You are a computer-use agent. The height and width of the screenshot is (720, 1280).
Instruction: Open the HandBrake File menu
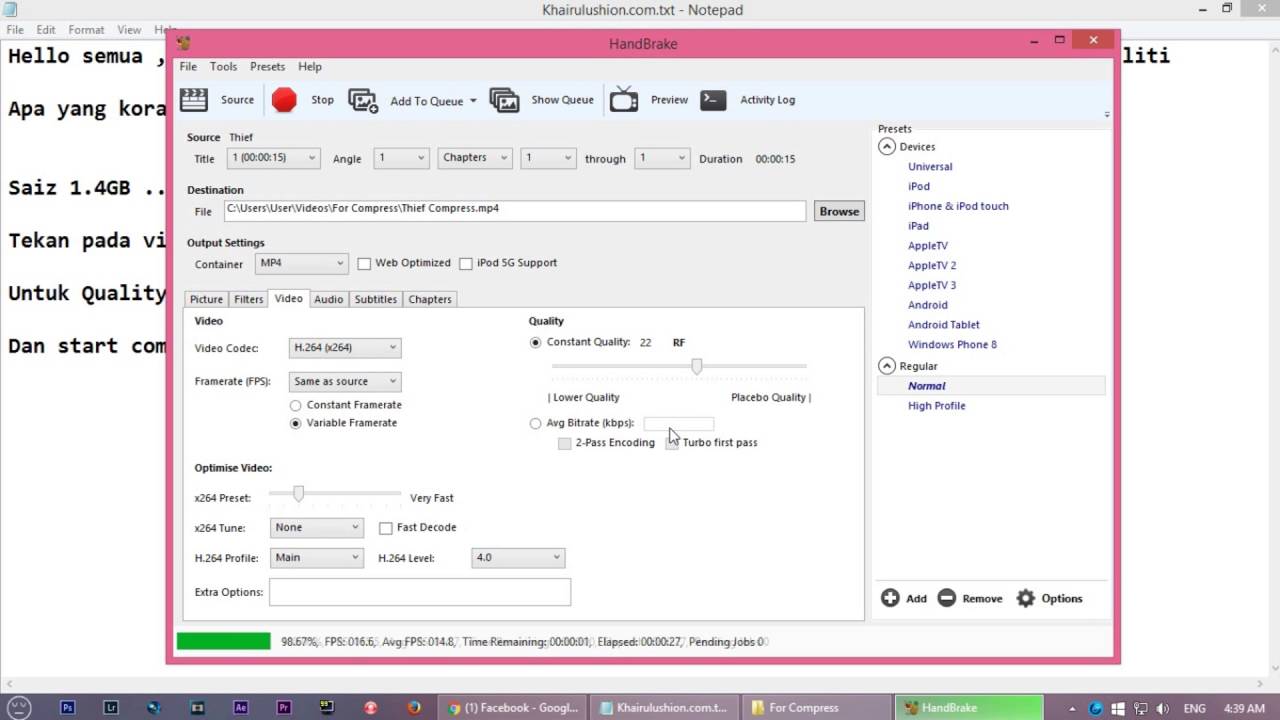pyautogui.click(x=188, y=66)
